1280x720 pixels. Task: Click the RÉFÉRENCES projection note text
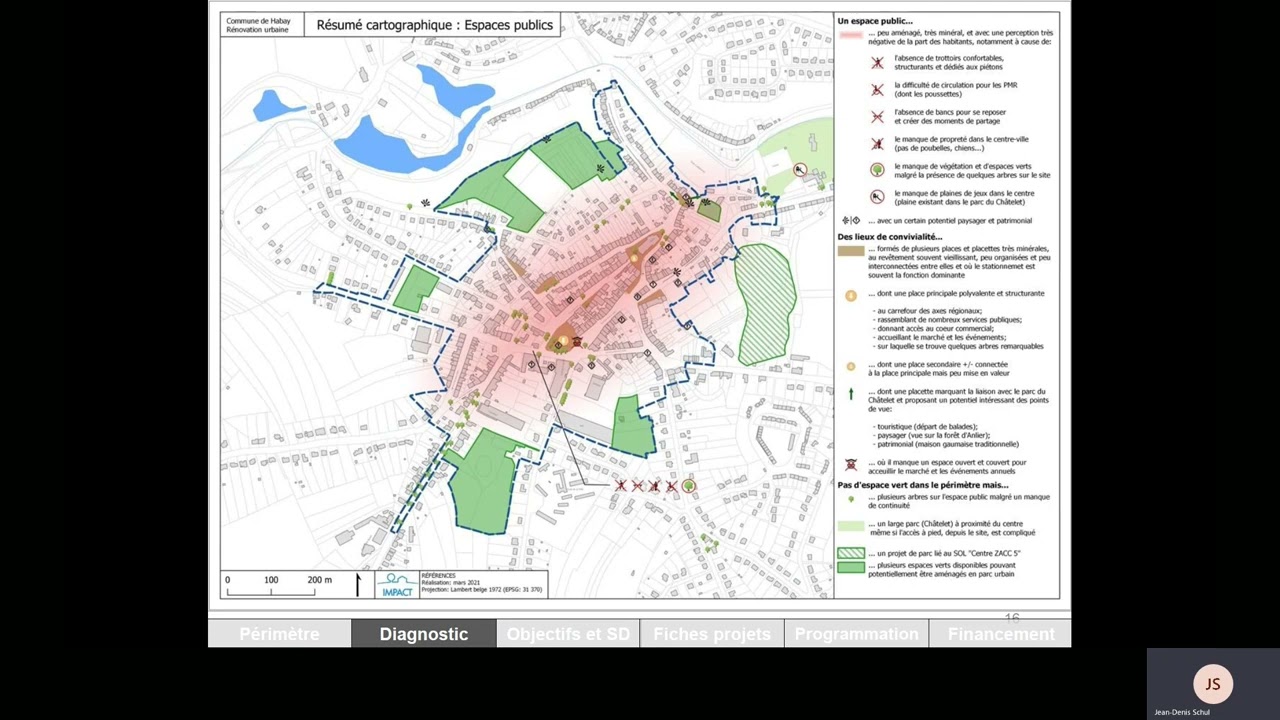coord(482,583)
